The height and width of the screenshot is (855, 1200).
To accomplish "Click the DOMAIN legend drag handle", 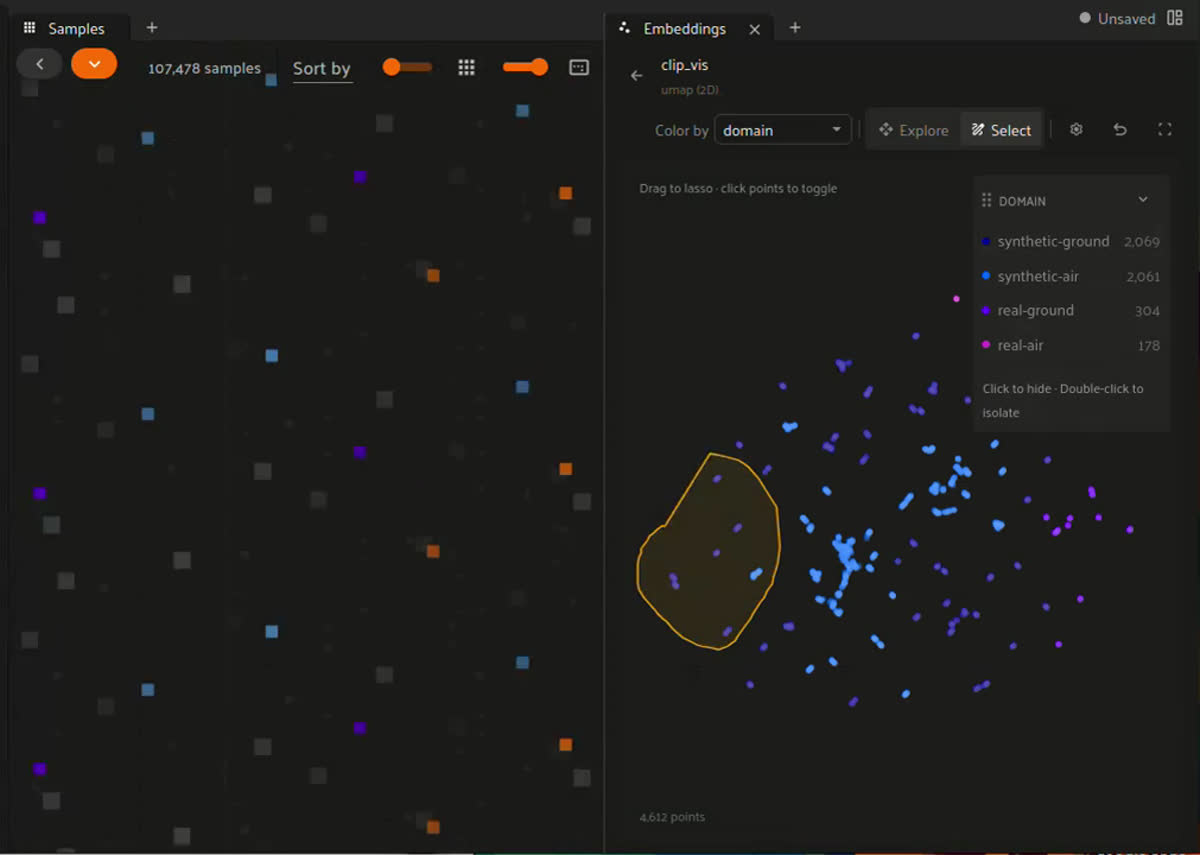I will [x=987, y=201].
